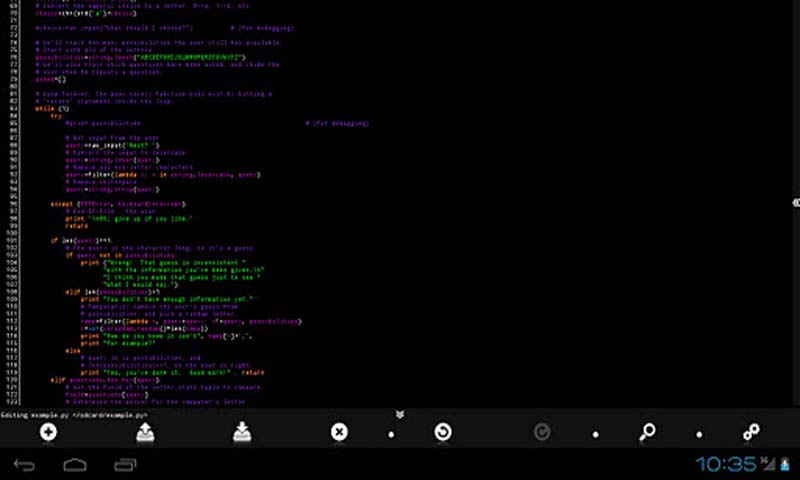Tap the battery indicator in system bar
800x480 pixels.
coord(785,464)
